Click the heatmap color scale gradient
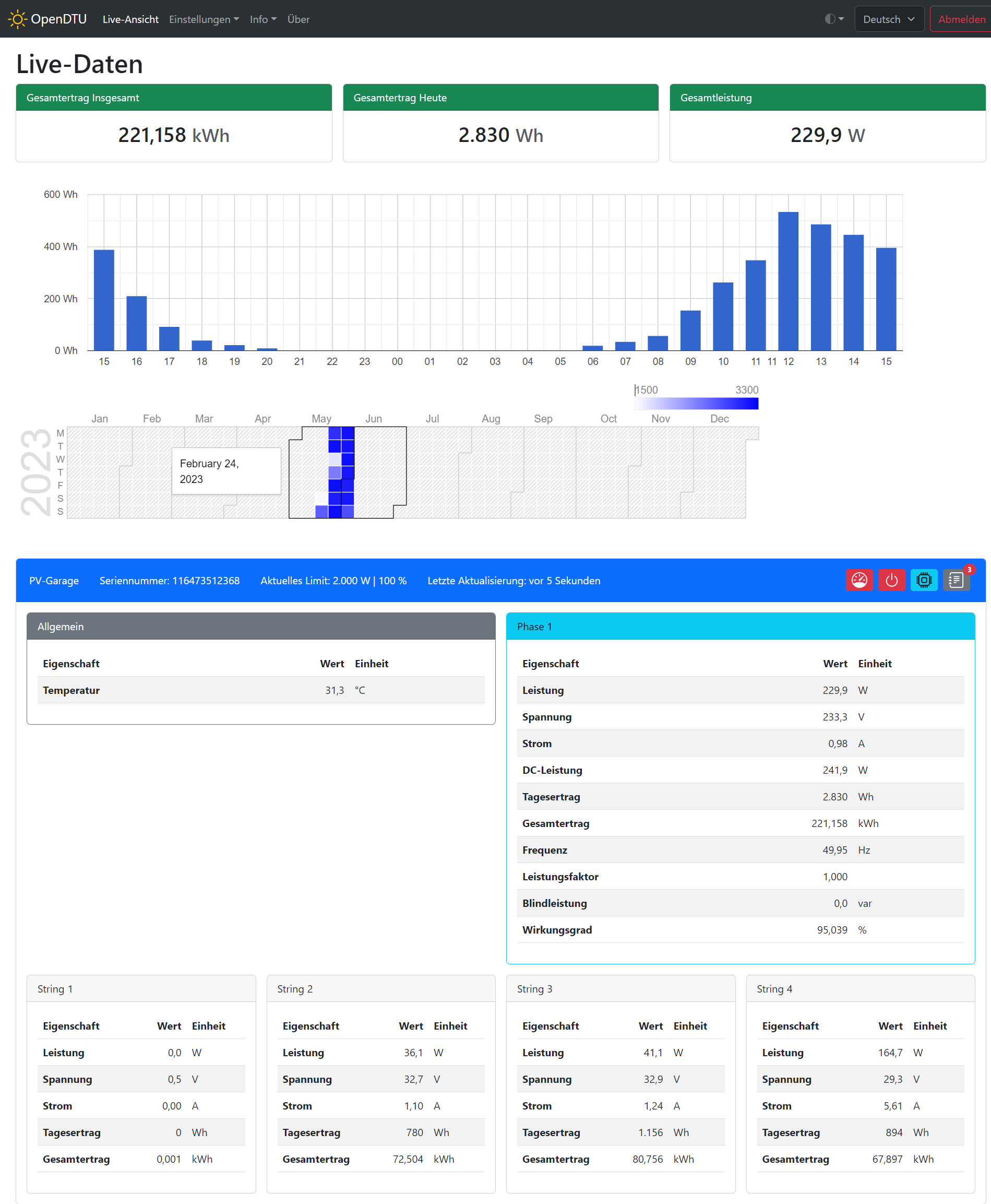The height and width of the screenshot is (1204, 991). [697, 403]
